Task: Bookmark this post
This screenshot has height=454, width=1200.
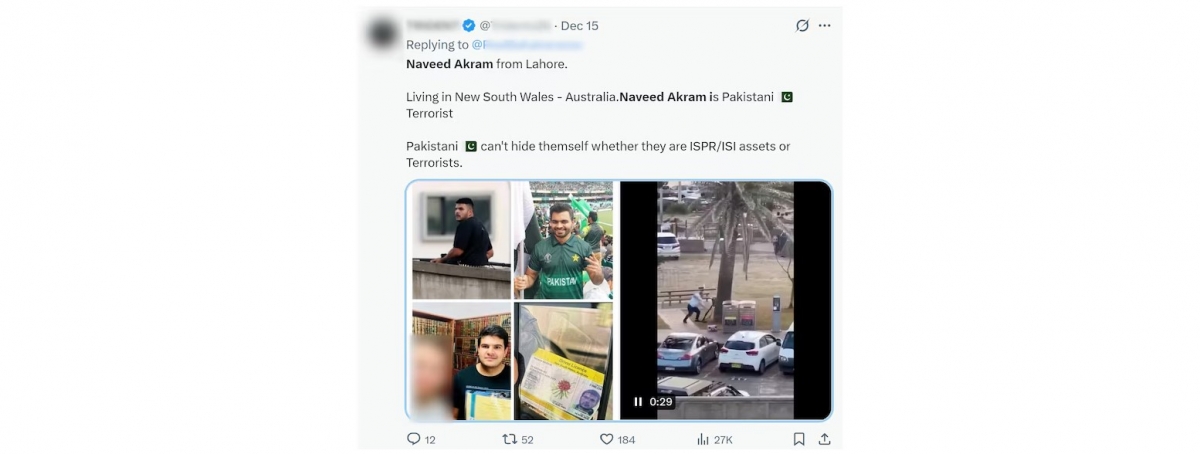Action: coord(799,439)
